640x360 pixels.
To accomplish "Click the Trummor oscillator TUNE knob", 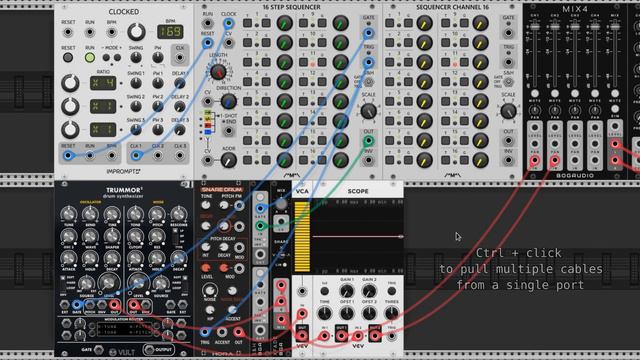I will (x=69, y=214).
